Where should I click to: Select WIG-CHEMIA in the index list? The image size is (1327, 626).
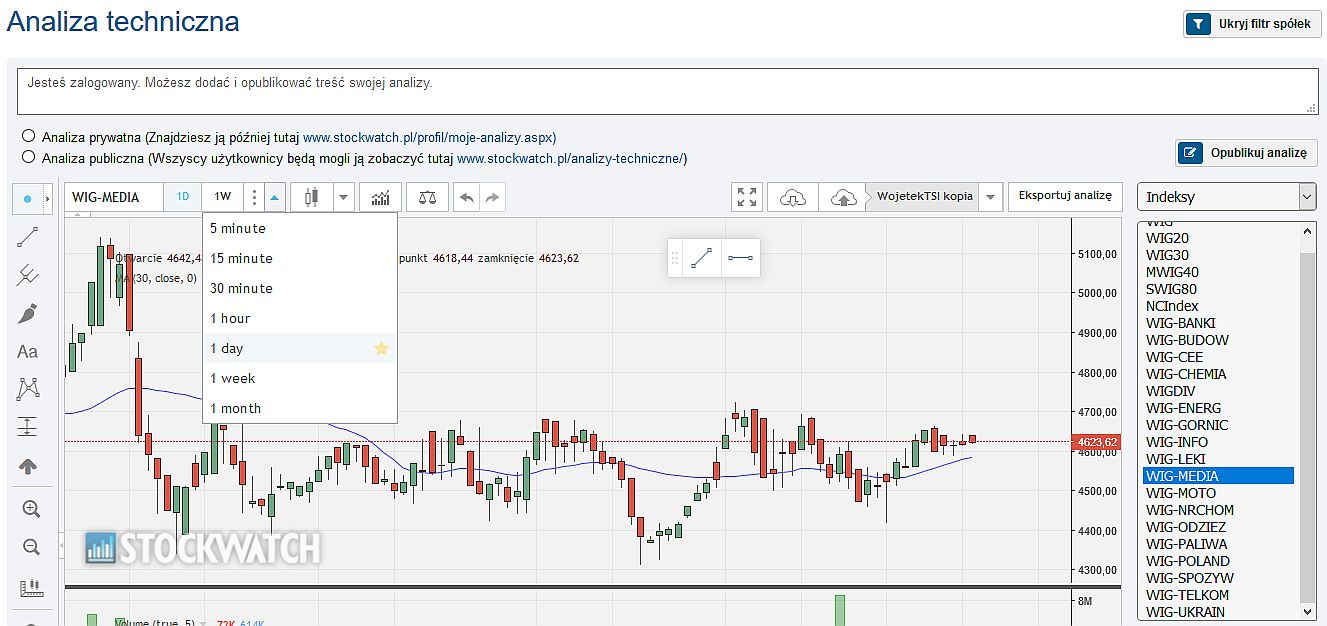click(x=1218, y=374)
